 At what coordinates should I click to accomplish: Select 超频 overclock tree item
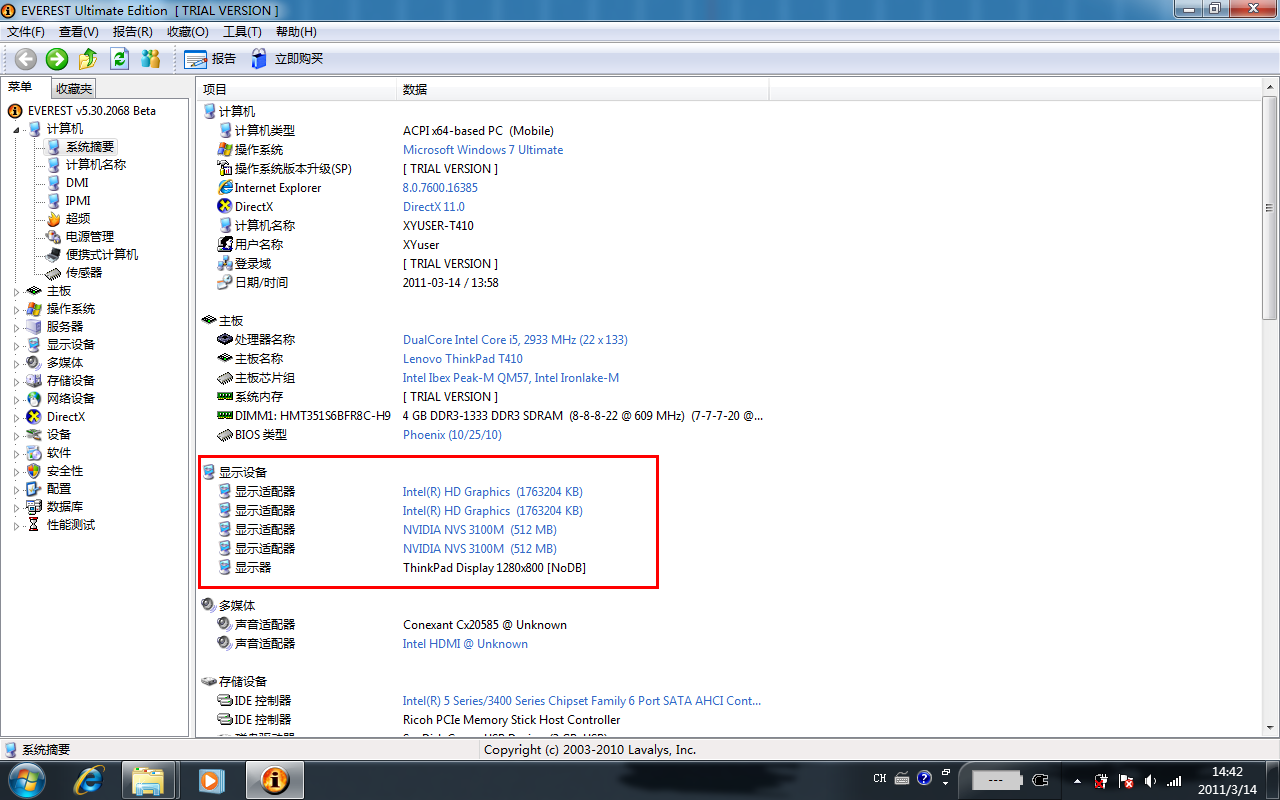coord(78,219)
